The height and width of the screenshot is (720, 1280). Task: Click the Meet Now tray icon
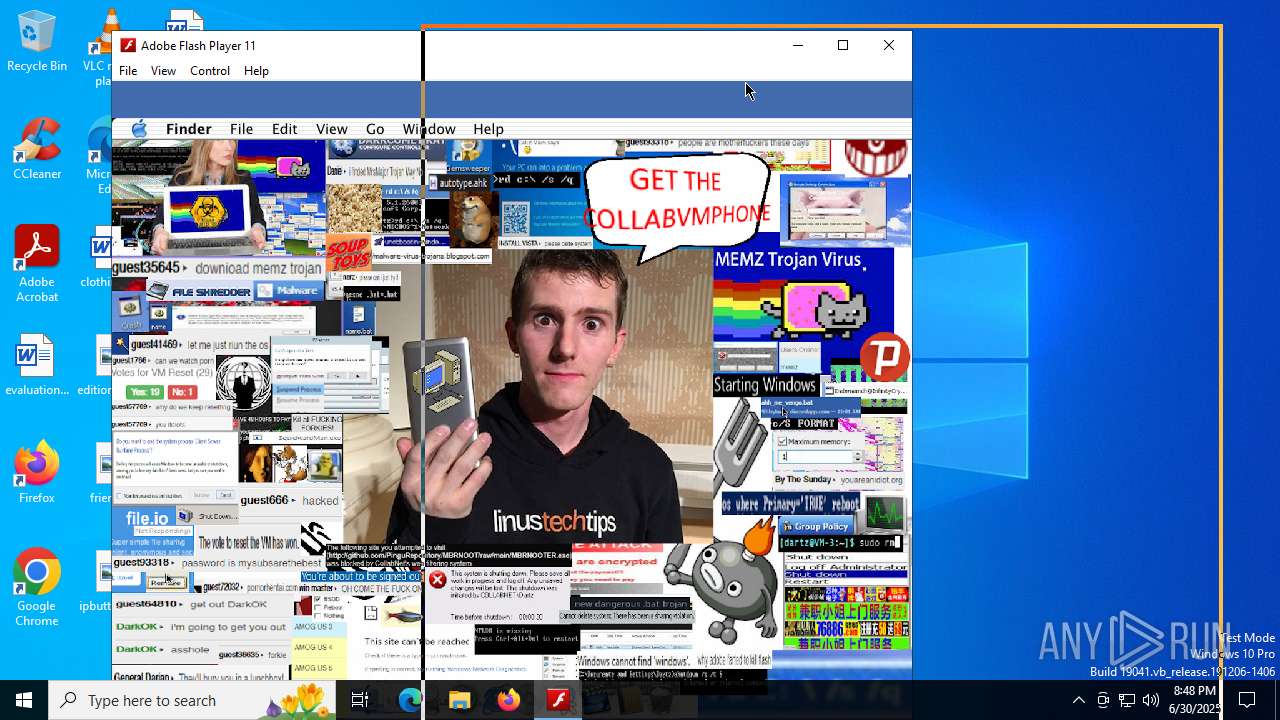tap(1103, 700)
